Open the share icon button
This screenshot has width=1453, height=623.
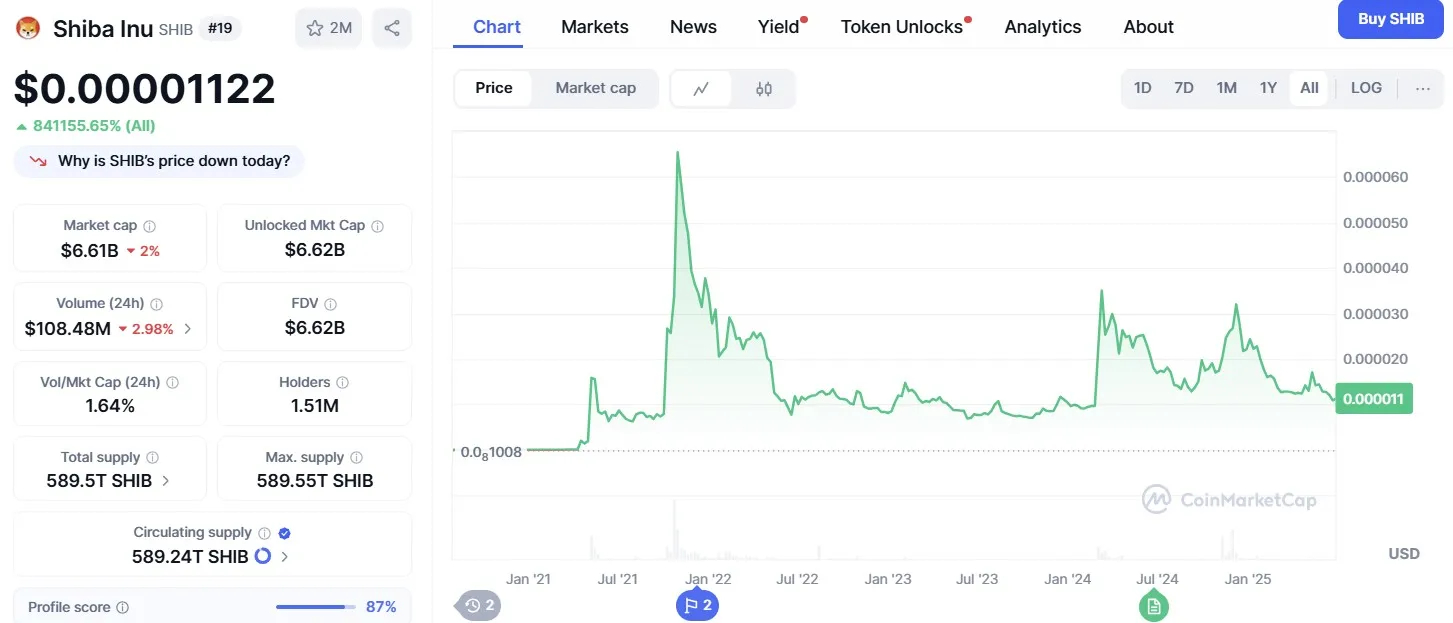pyautogui.click(x=392, y=28)
